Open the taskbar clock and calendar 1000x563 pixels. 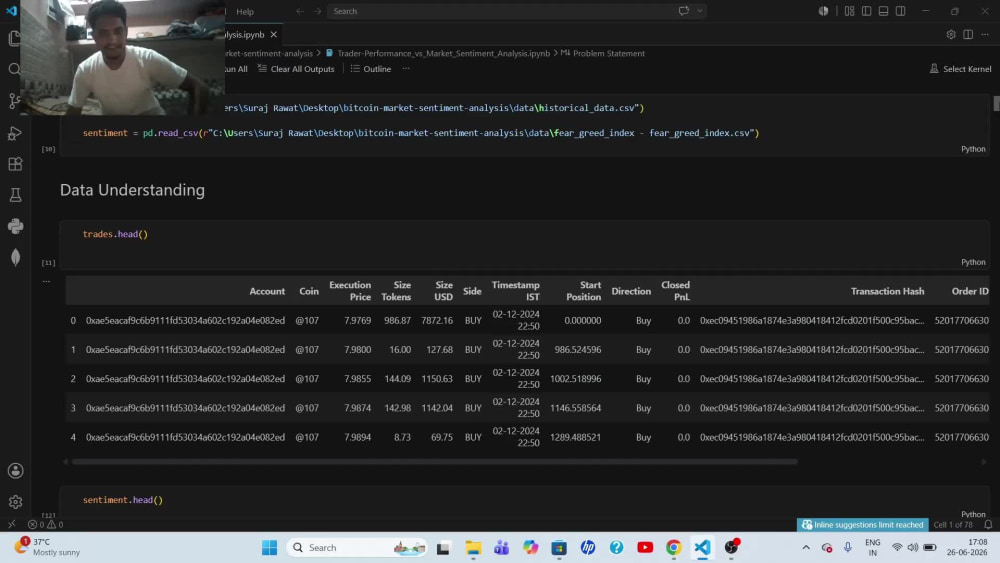tap(968, 547)
